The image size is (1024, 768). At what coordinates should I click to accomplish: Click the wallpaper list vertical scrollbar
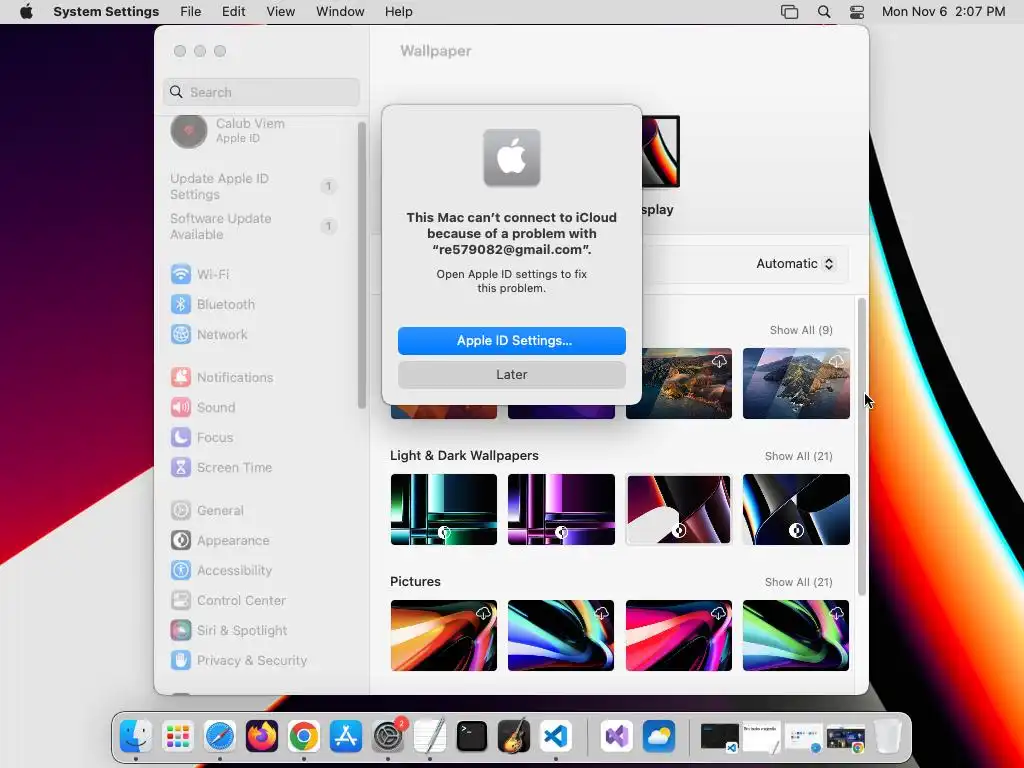861,447
